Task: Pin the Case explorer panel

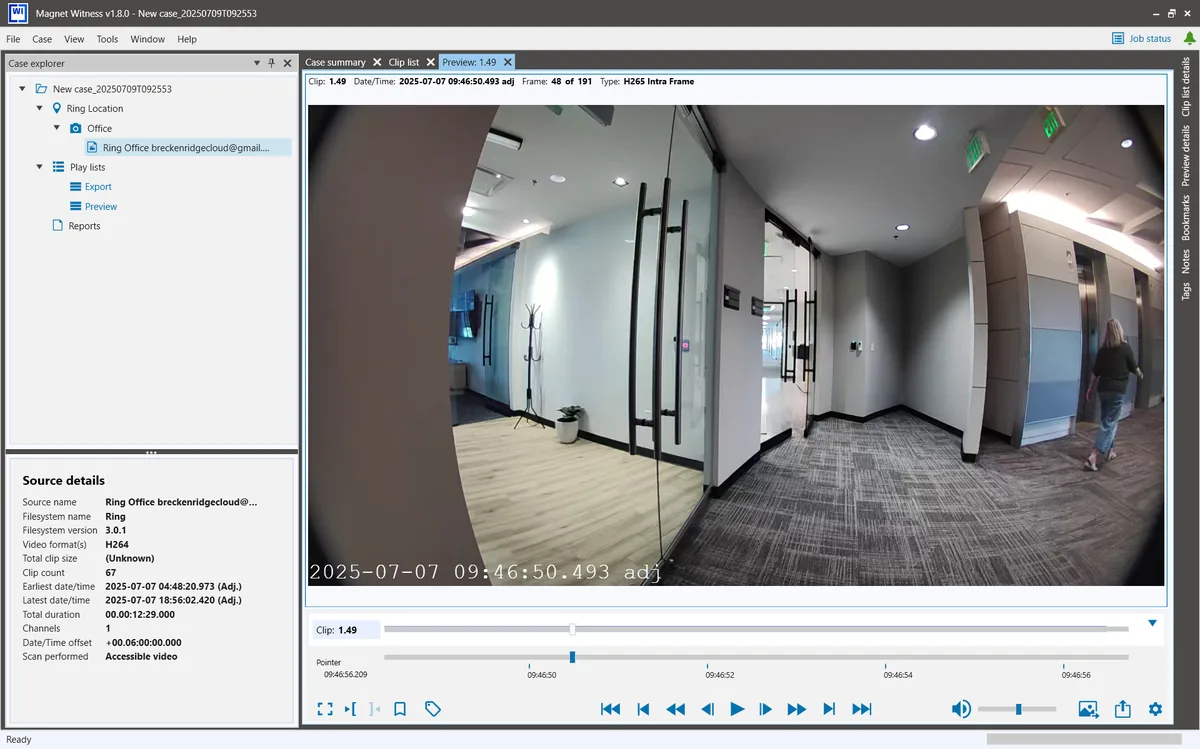Action: coord(271,63)
